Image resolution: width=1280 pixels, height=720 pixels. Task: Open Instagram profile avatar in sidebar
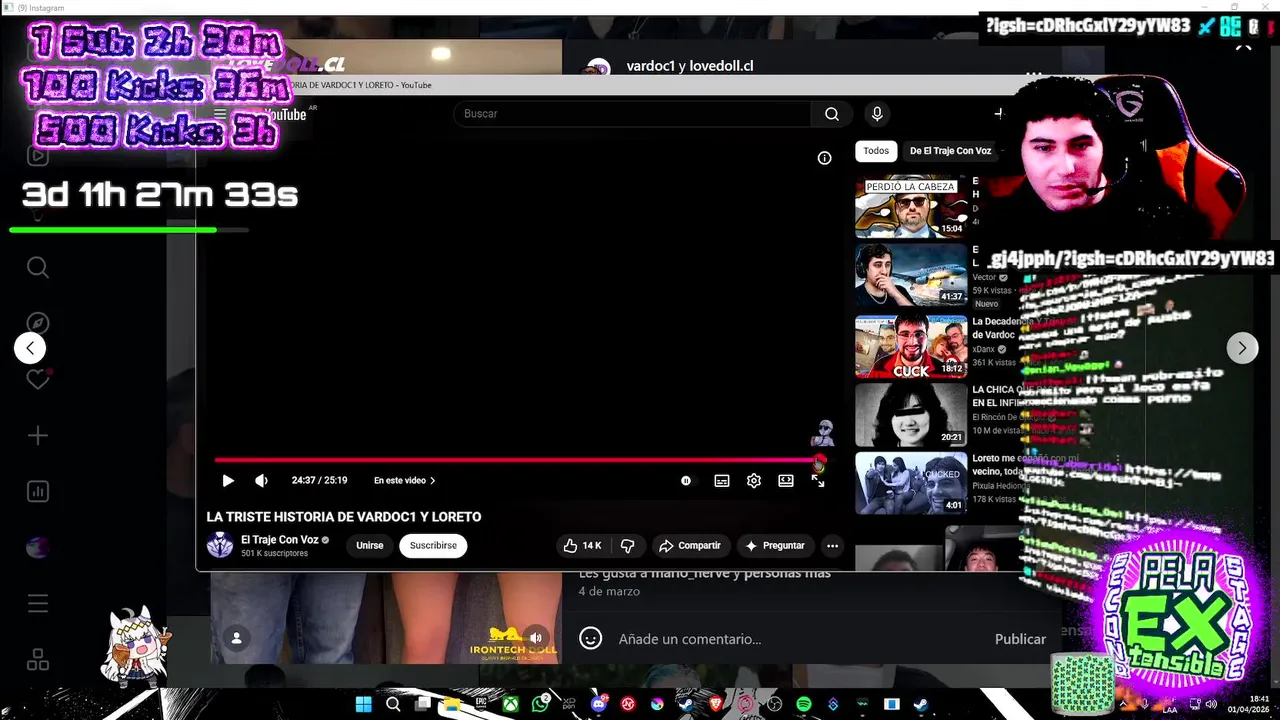click(x=38, y=548)
